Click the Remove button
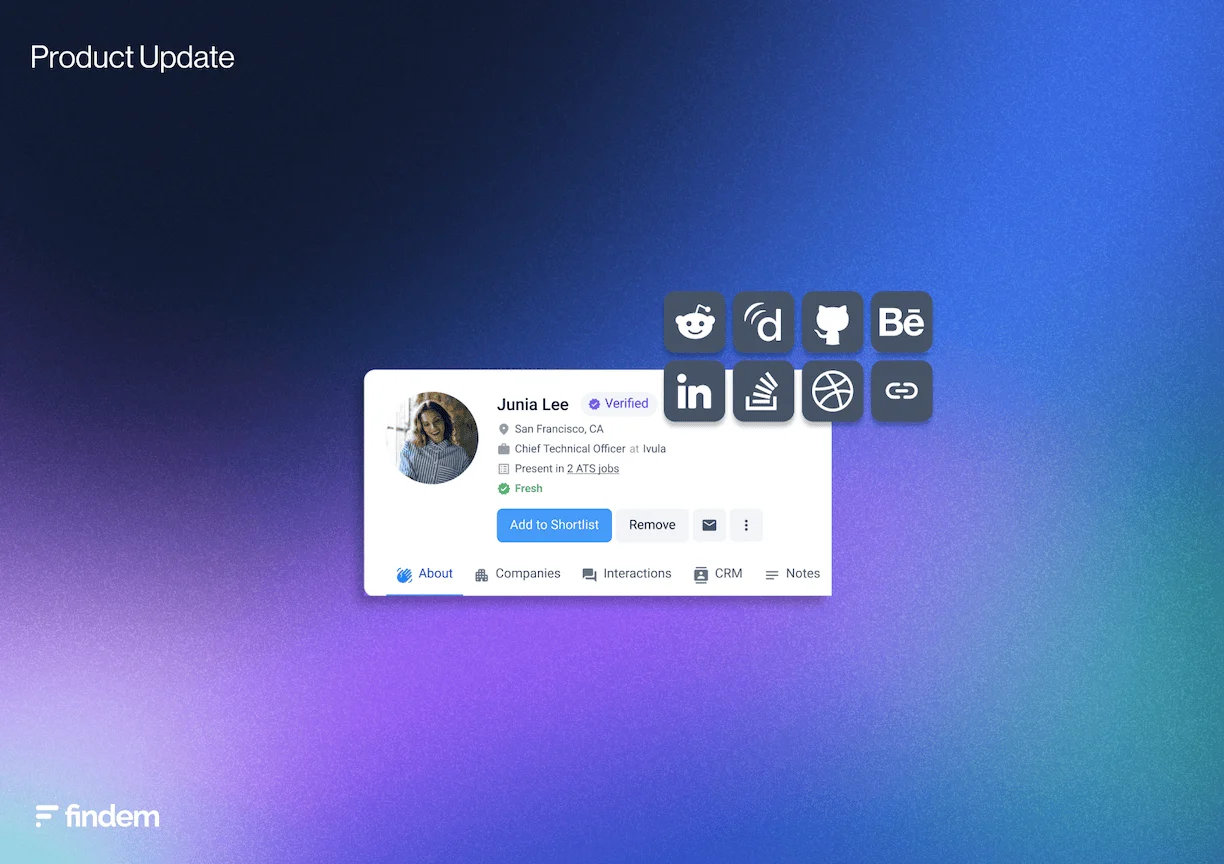 coord(652,525)
